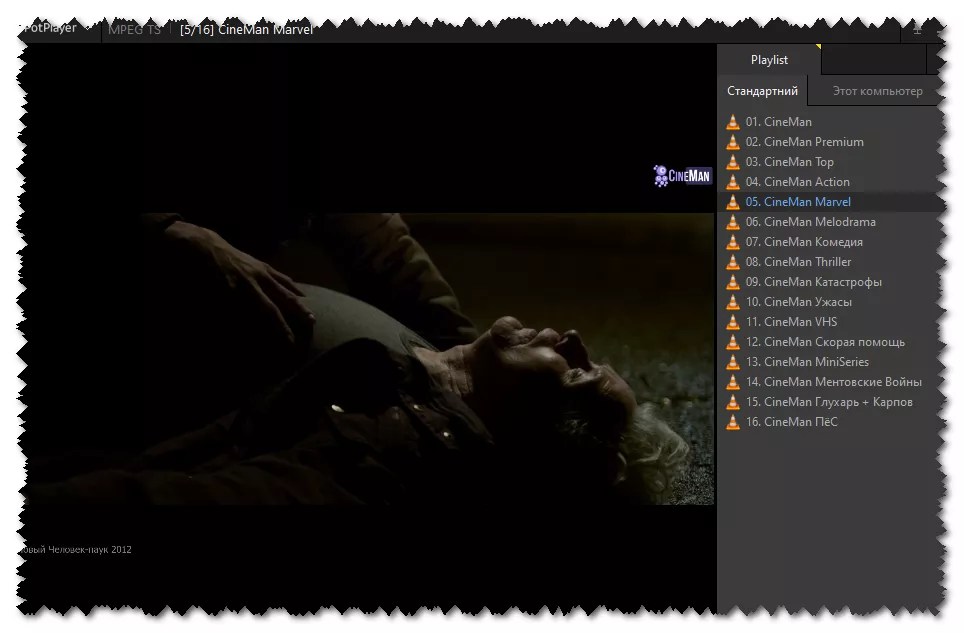Image resolution: width=964 pixels, height=633 pixels.
Task: Click the cone icon next to 16. CineMan ПёС
Action: pyautogui.click(x=732, y=422)
